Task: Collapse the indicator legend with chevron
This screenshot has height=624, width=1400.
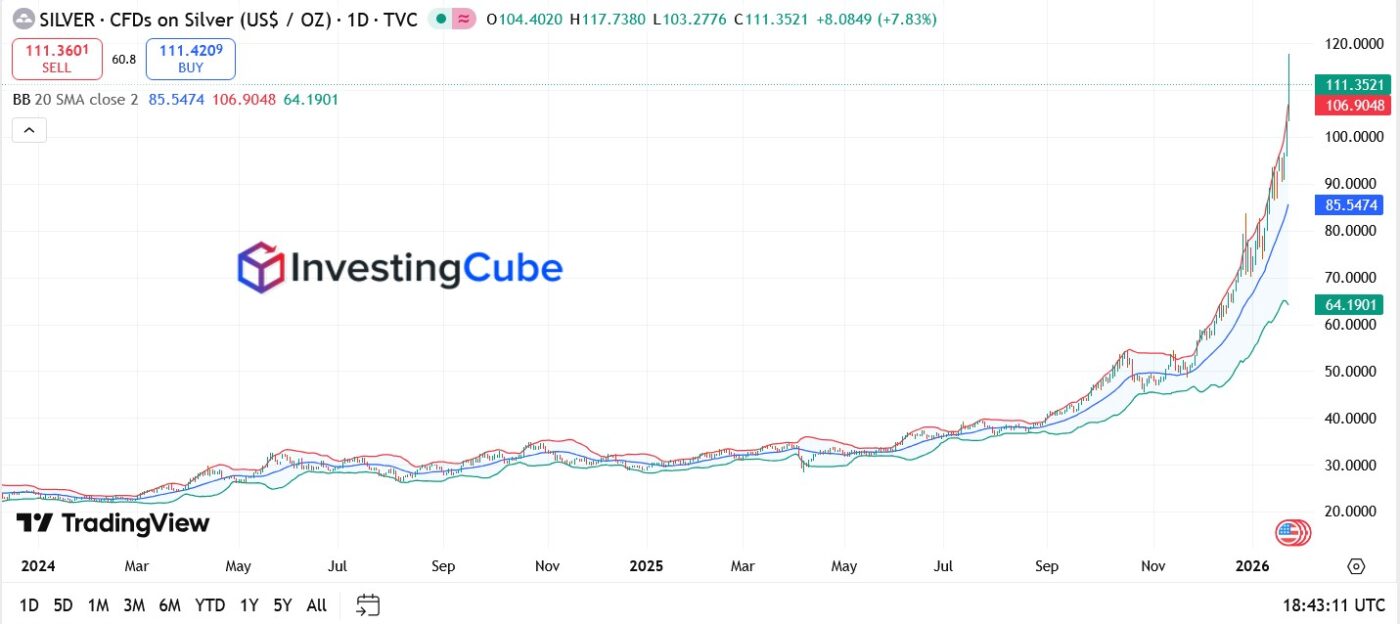Action: click(29, 130)
